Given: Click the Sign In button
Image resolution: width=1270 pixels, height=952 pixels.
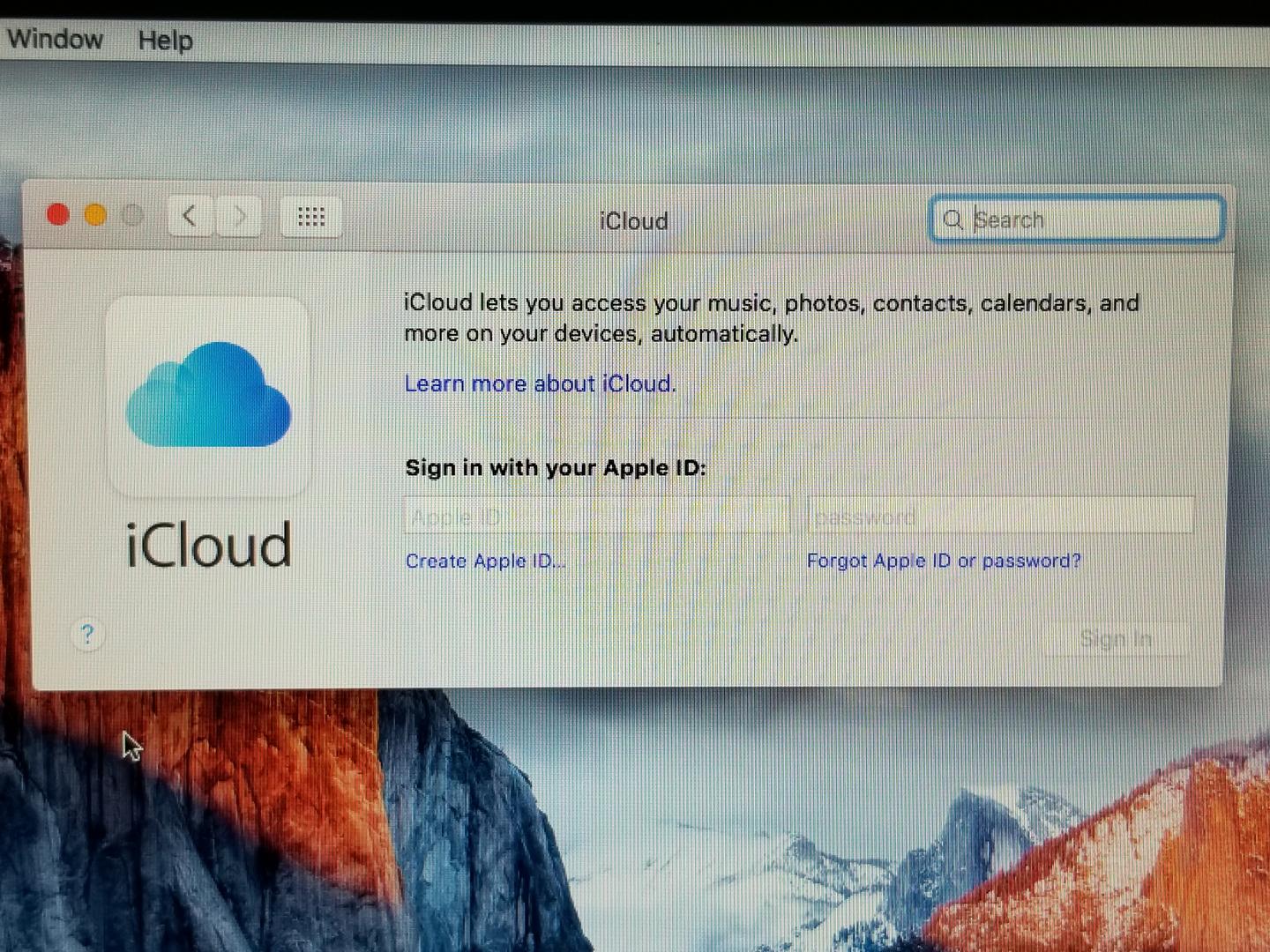Looking at the screenshot, I should click(x=1116, y=639).
